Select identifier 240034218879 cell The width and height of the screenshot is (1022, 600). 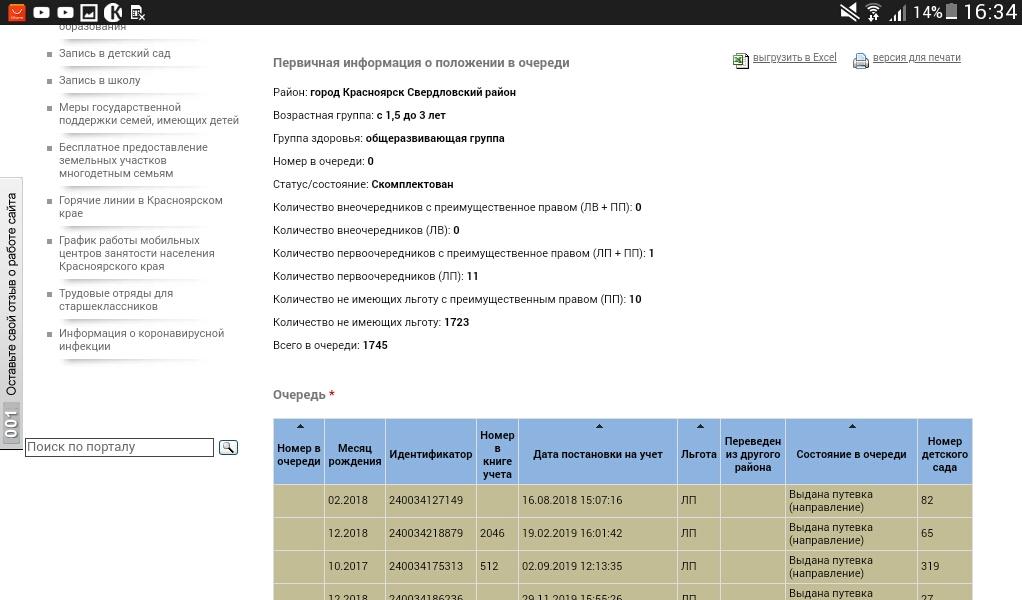click(431, 533)
